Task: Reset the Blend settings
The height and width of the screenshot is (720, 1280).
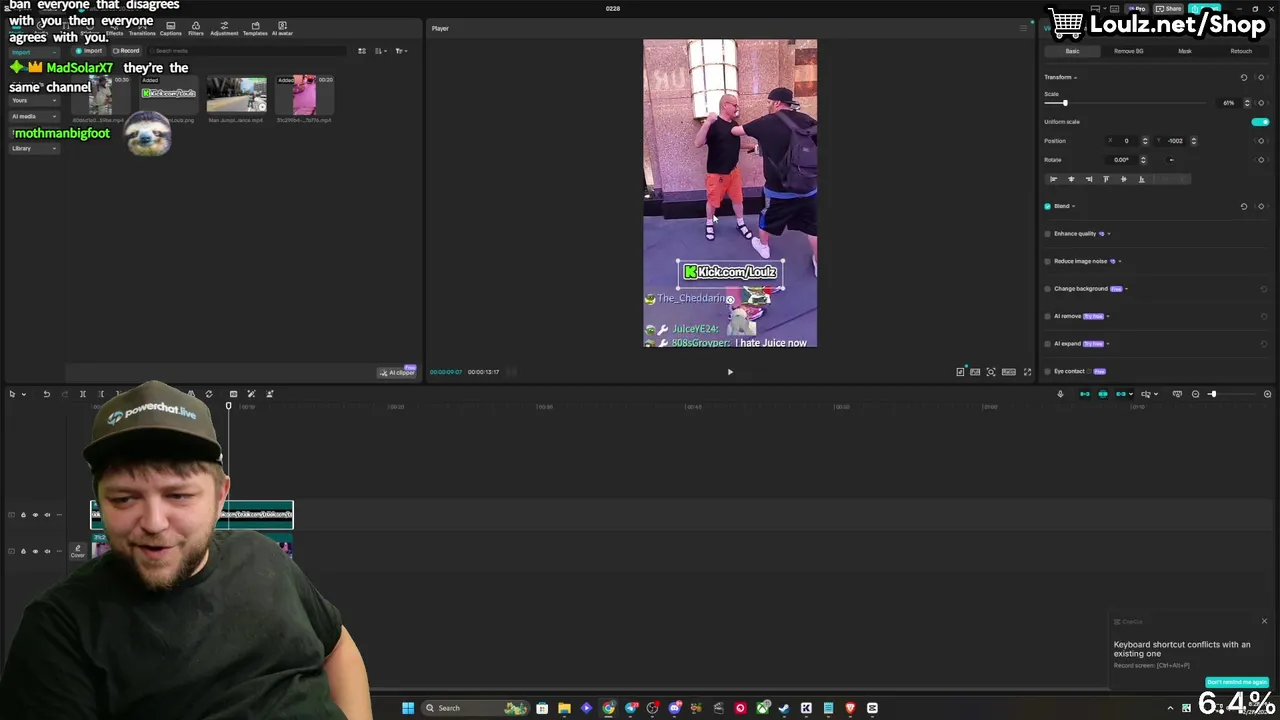Action: [1244, 206]
